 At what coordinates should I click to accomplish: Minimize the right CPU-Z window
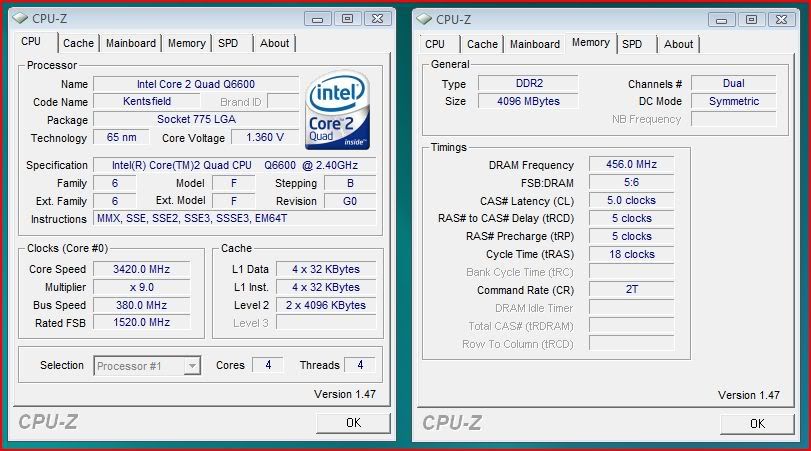click(x=722, y=20)
